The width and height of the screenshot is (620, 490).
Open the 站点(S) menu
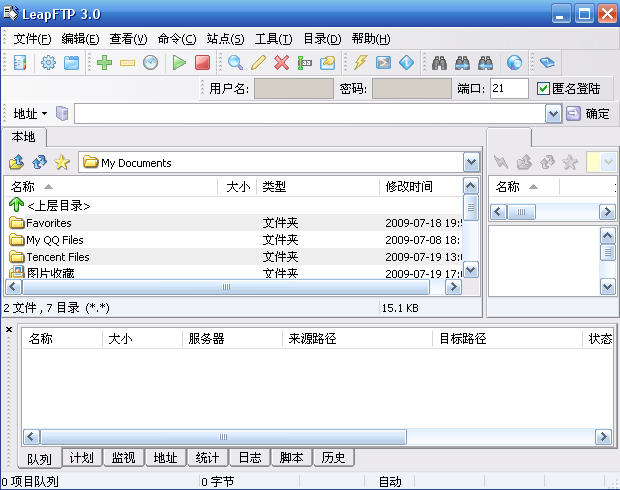225,39
